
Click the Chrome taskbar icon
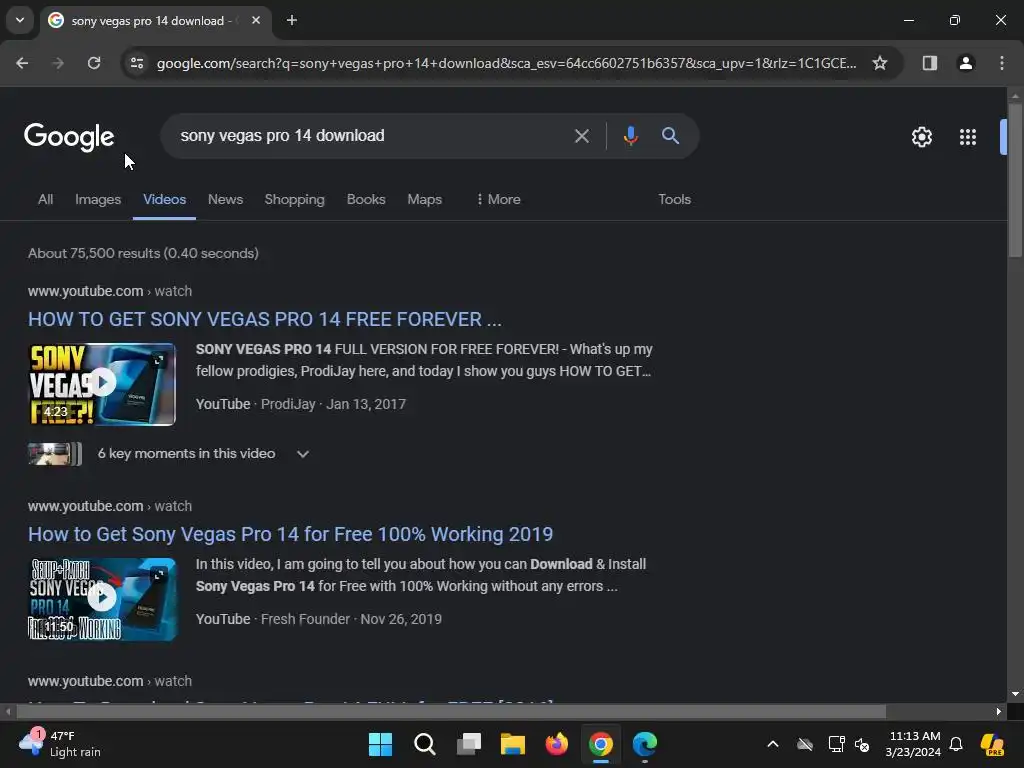point(601,744)
